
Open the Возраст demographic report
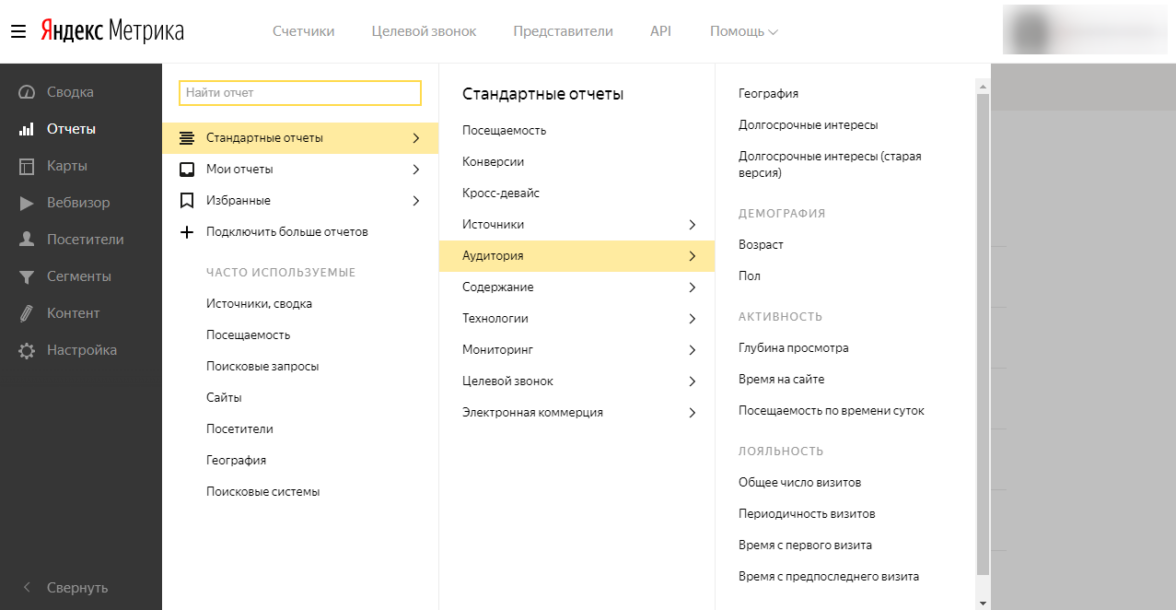point(760,245)
